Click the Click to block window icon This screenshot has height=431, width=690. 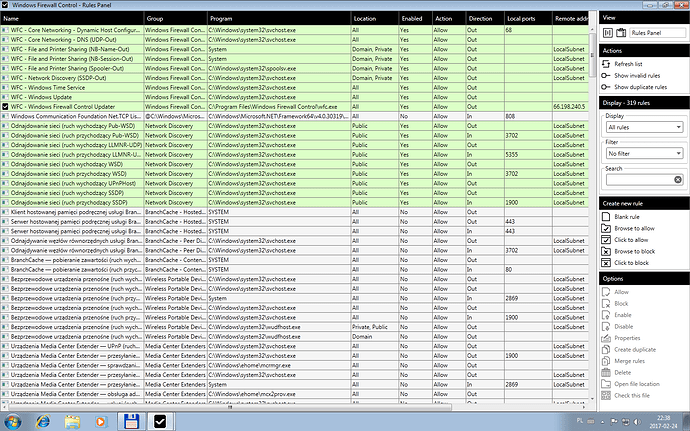[606, 262]
